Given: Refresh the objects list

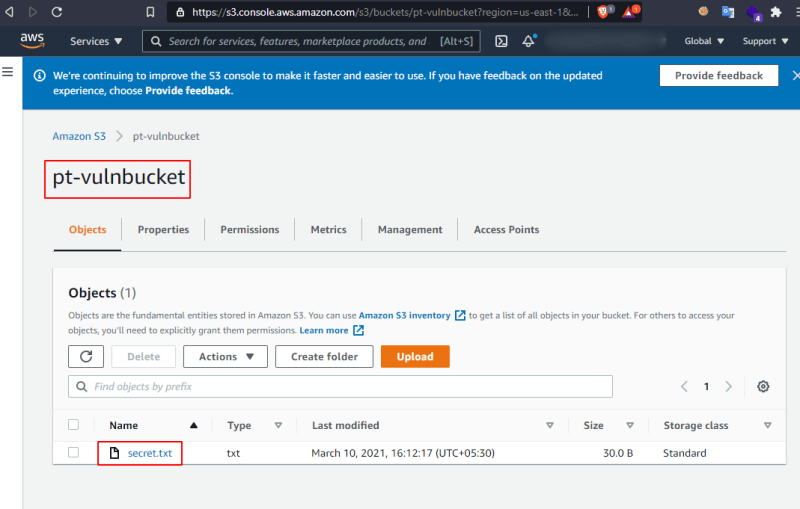Looking at the screenshot, I should click(x=86, y=357).
